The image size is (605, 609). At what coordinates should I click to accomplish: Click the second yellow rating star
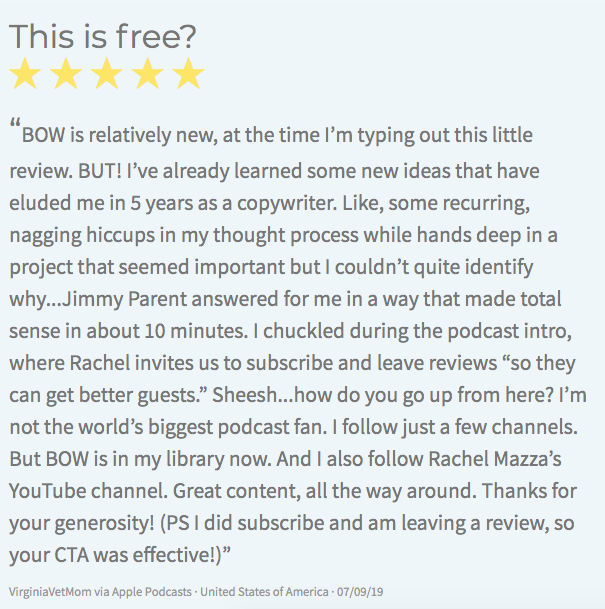(66, 73)
